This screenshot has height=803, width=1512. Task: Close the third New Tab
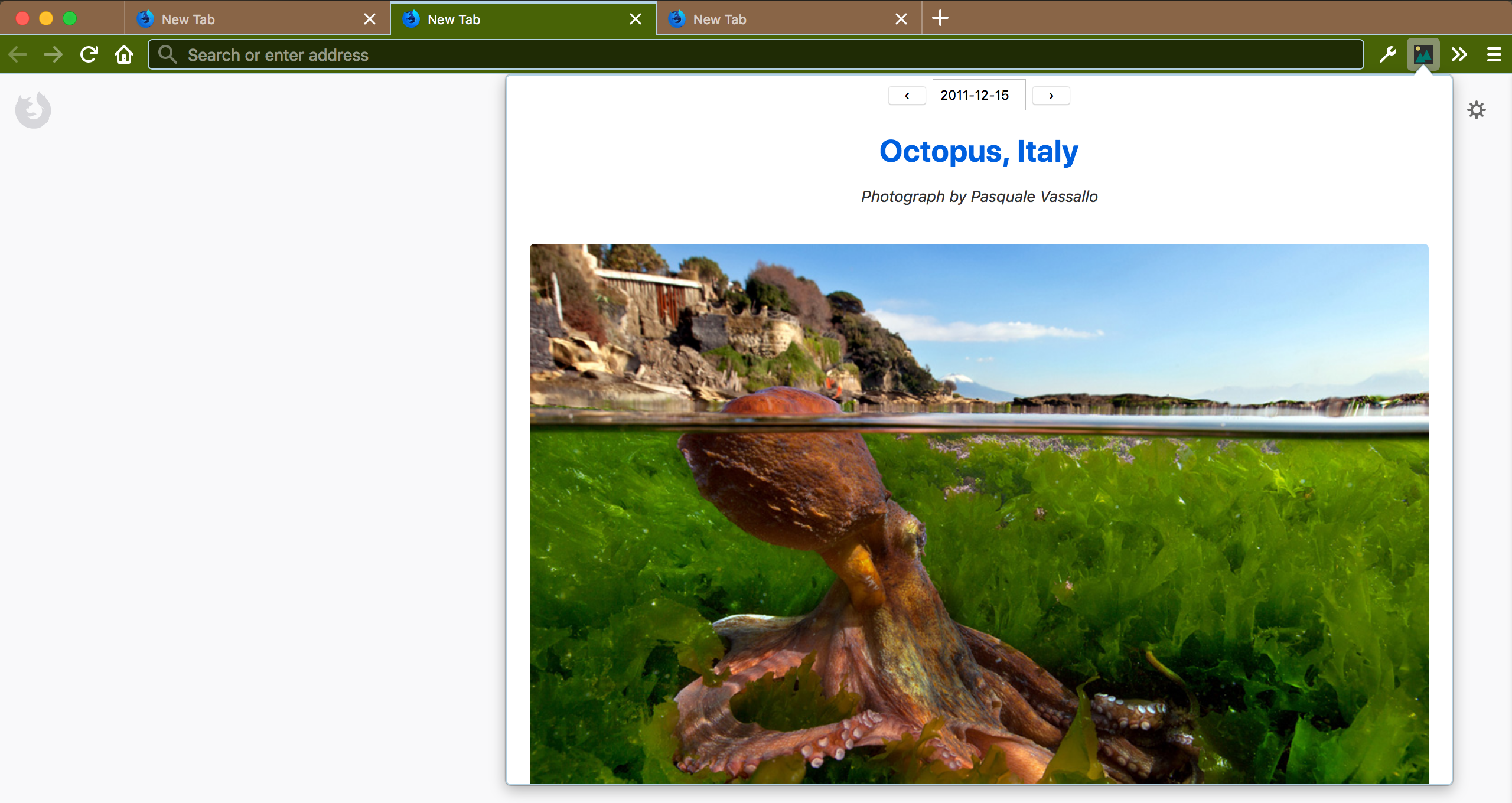901,19
